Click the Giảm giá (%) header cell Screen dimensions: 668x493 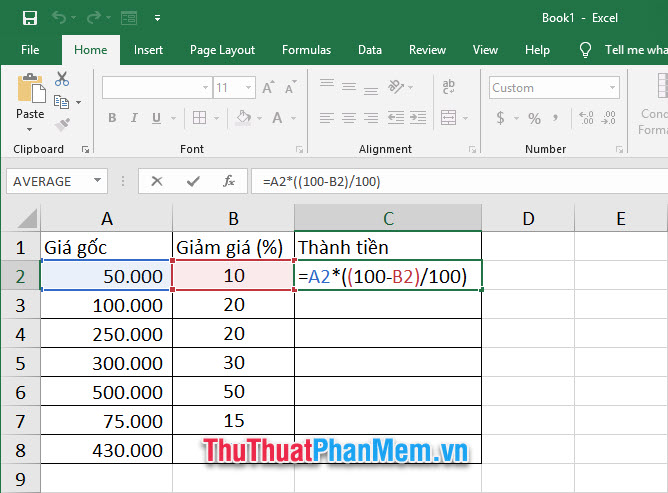click(233, 247)
